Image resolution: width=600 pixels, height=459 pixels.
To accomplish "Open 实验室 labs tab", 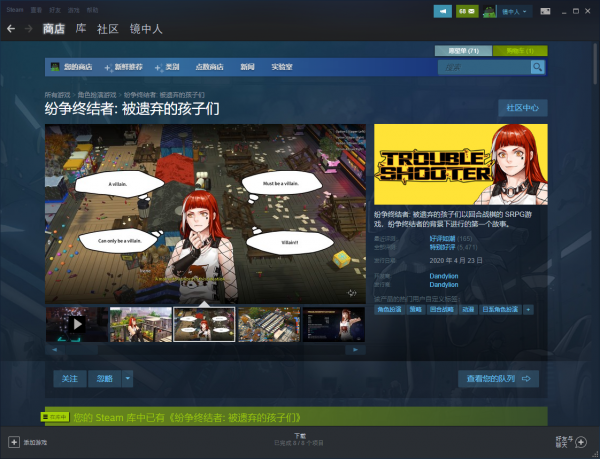I will coord(282,67).
